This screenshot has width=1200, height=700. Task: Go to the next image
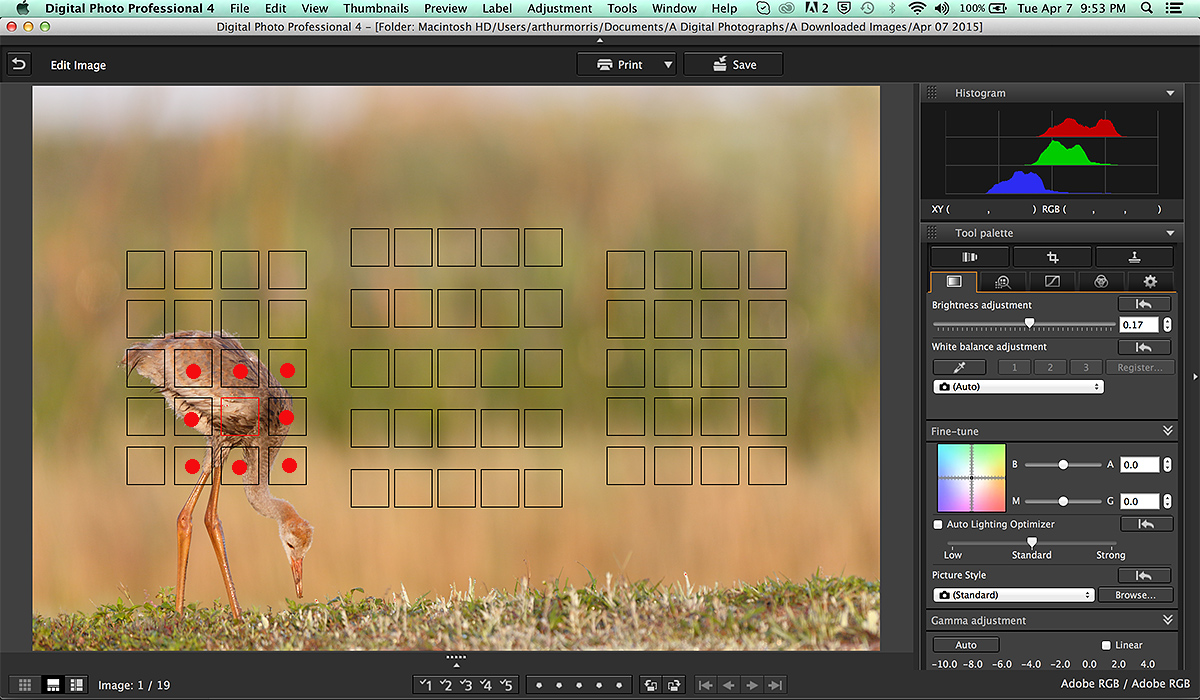pyautogui.click(x=752, y=685)
